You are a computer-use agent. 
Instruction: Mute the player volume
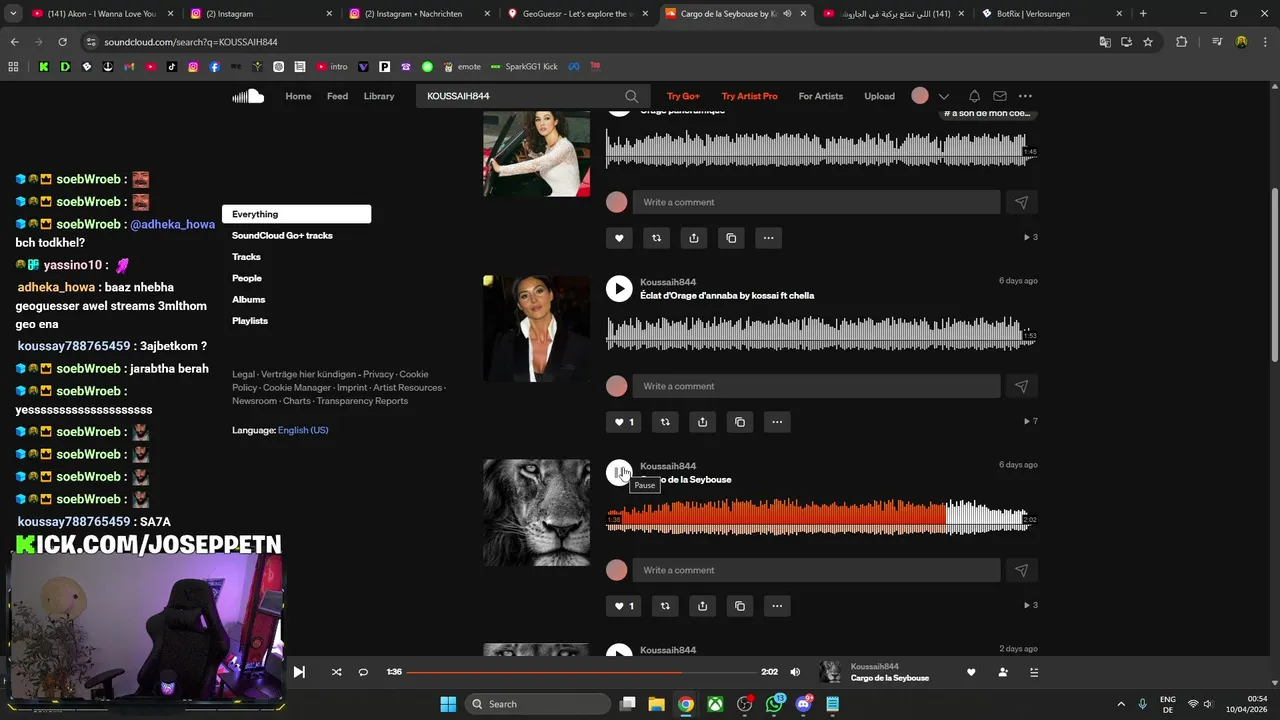click(795, 672)
